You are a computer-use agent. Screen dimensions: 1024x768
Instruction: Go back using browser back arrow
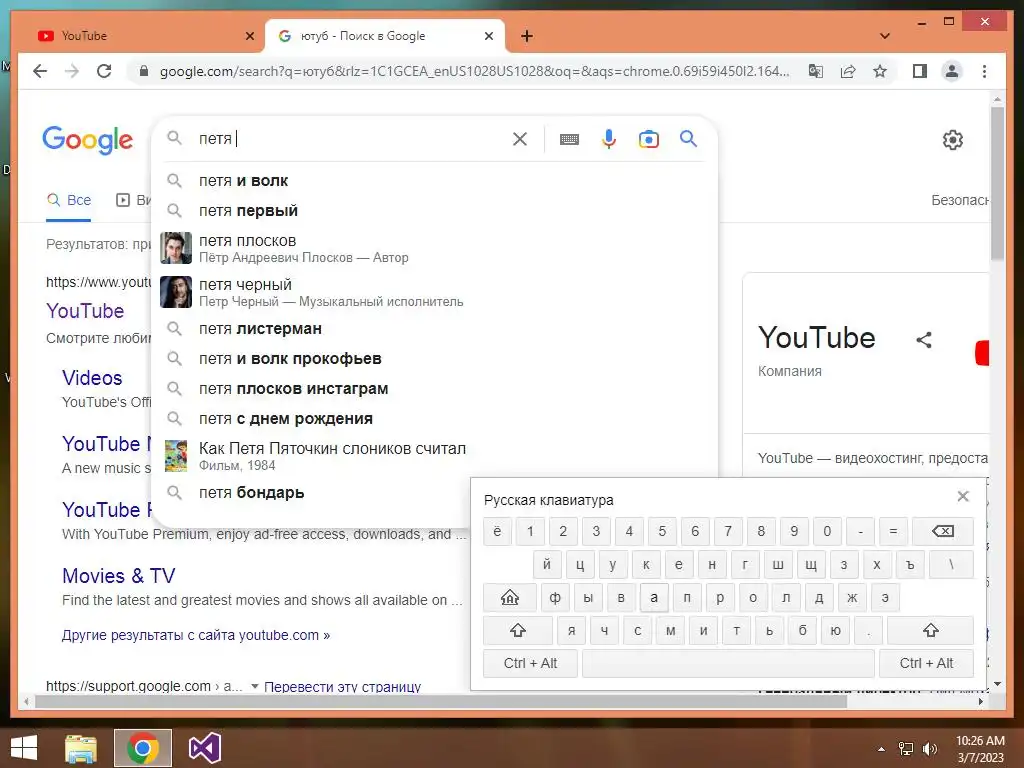point(40,71)
